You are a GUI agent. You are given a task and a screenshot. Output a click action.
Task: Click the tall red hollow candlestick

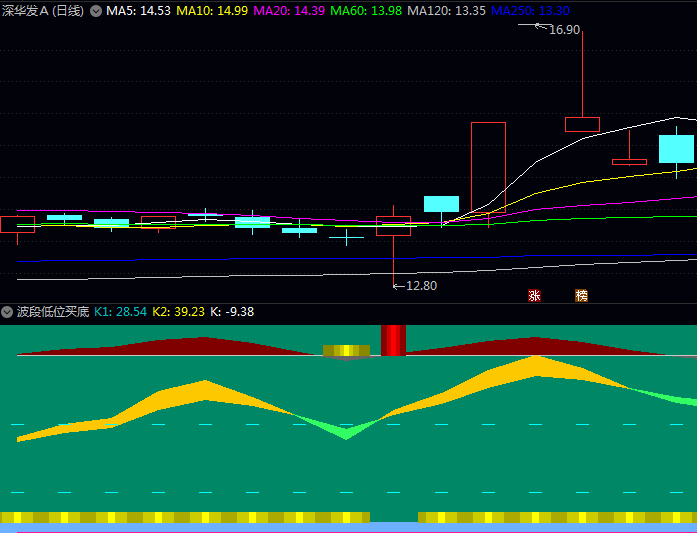[x=488, y=170]
